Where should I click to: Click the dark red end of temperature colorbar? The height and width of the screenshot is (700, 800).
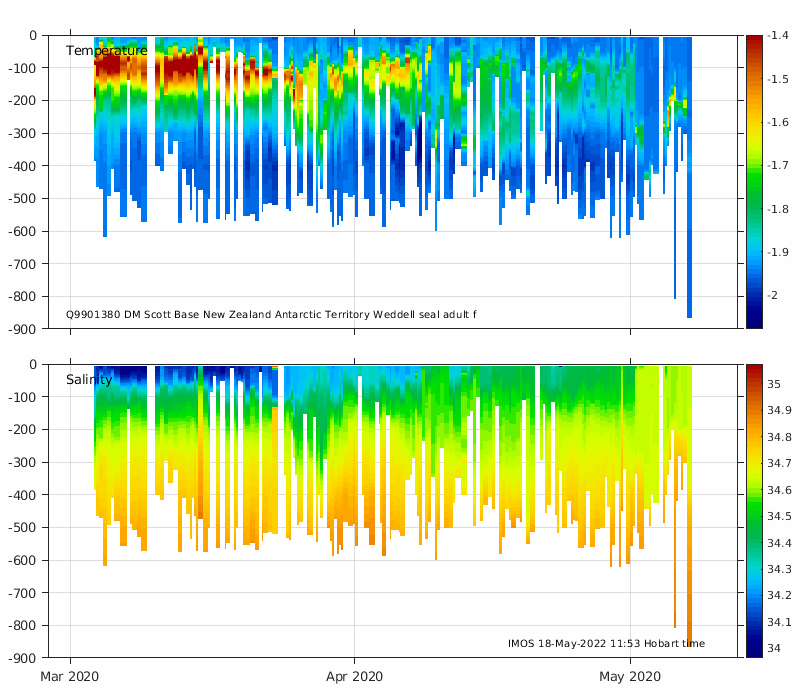pyautogui.click(x=754, y=42)
